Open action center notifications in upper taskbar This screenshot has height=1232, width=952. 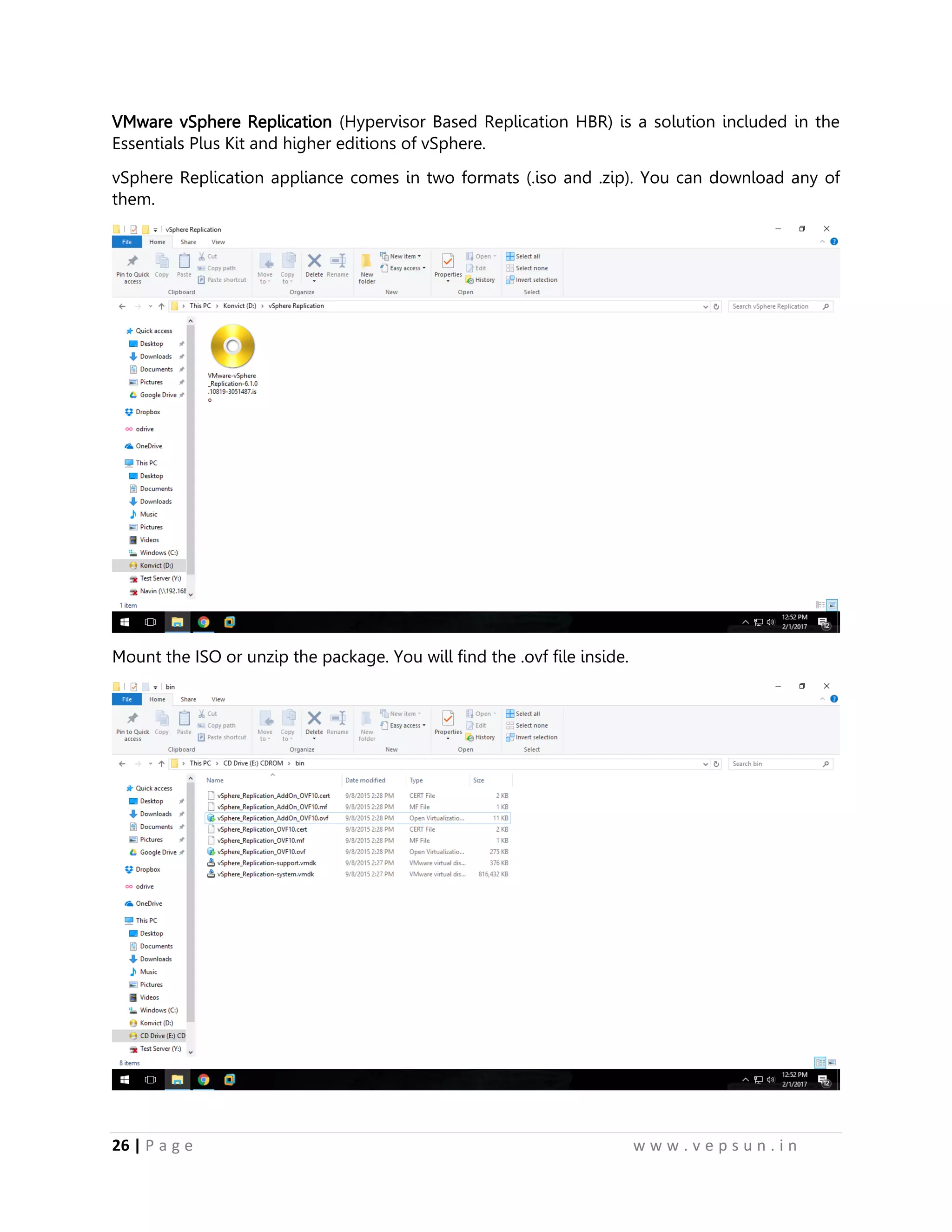click(824, 622)
